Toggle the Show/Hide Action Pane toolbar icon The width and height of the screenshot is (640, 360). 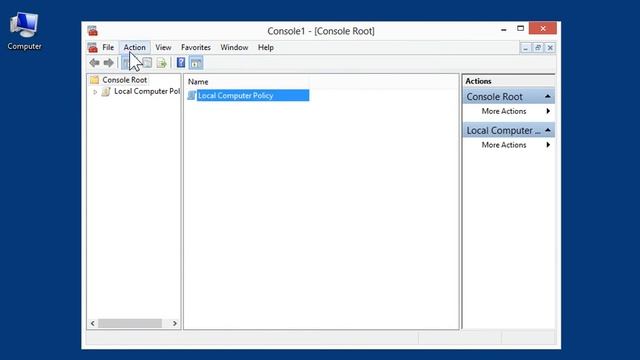[196, 63]
